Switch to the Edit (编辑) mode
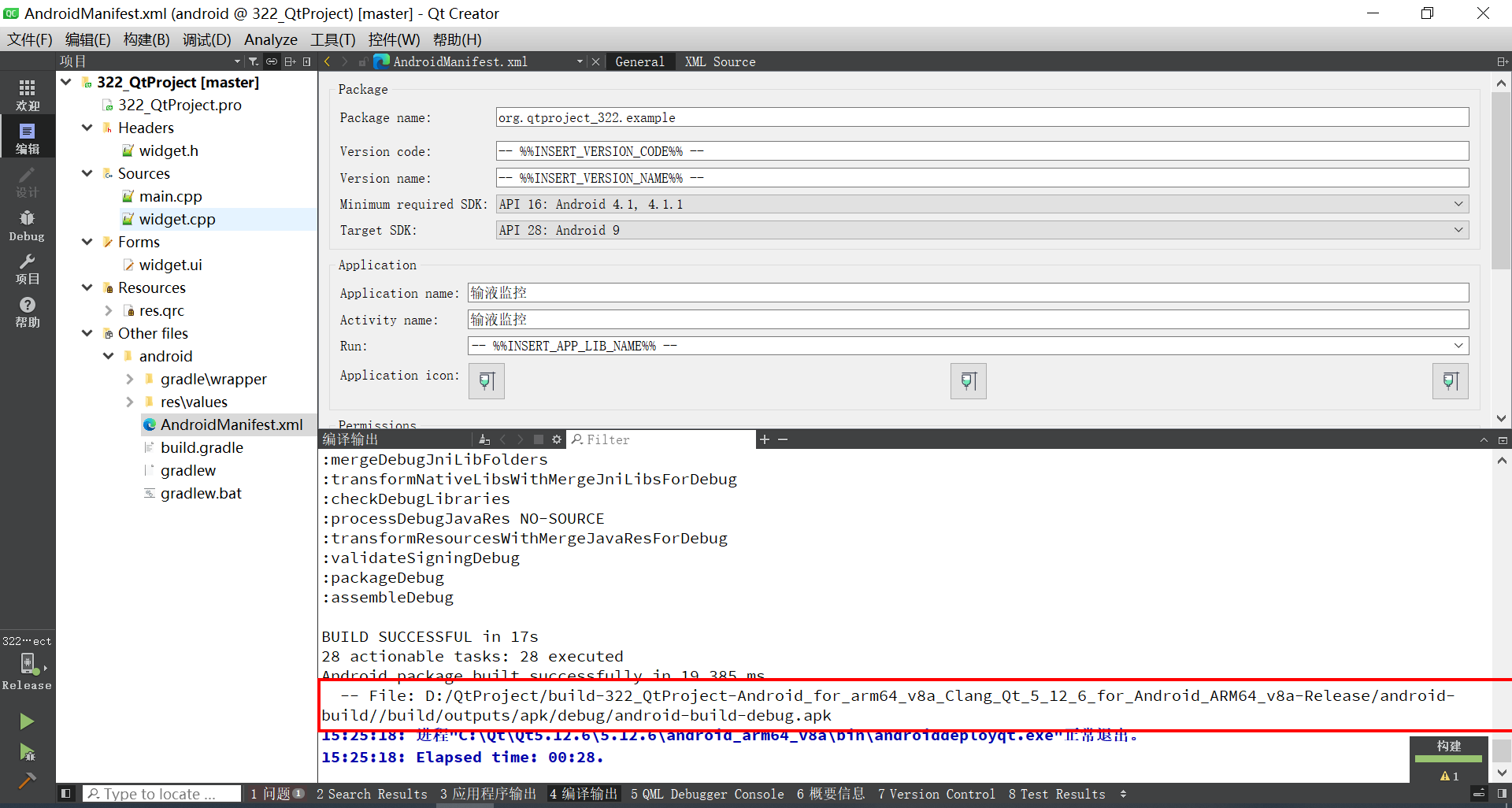Screen dimensions: 1512x808 coord(27,137)
